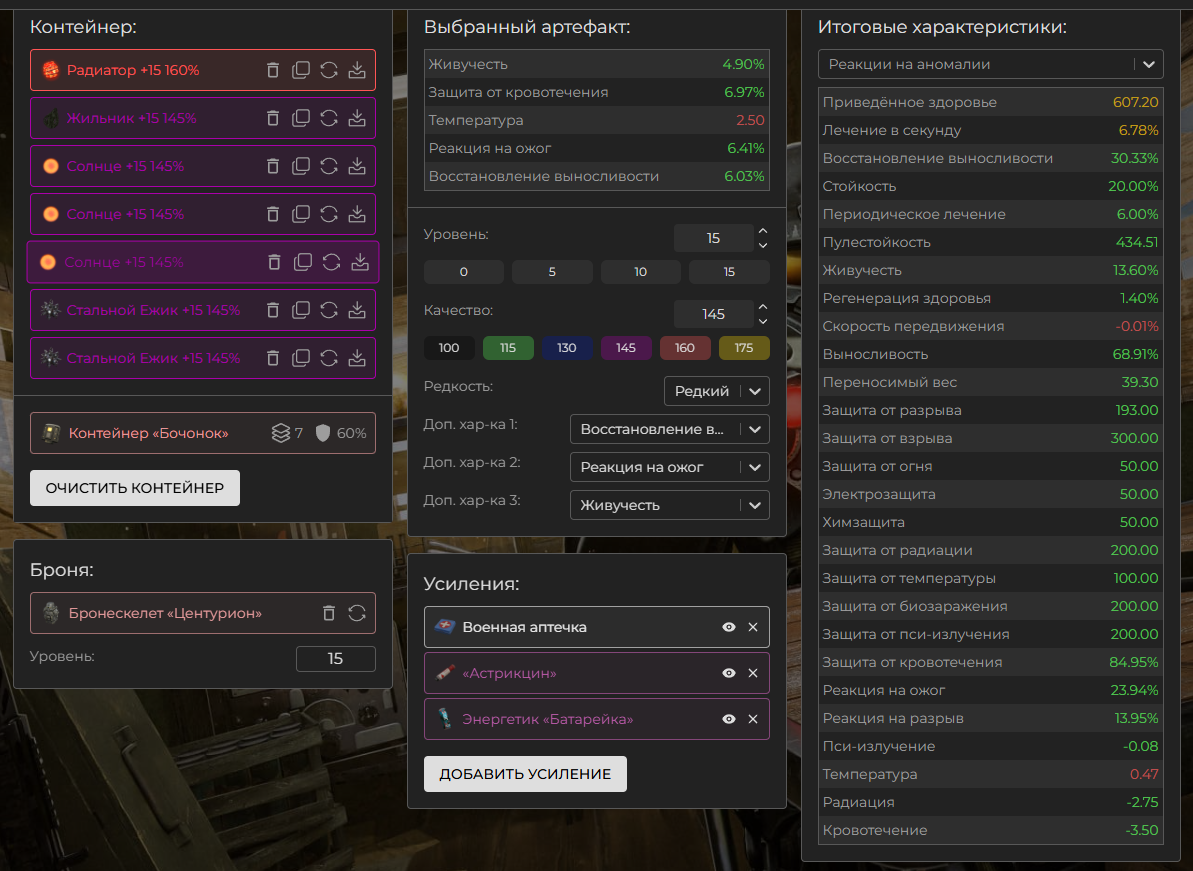Delete the Радиатор +15 160% artifact
The width and height of the screenshot is (1193, 871).
pos(273,70)
